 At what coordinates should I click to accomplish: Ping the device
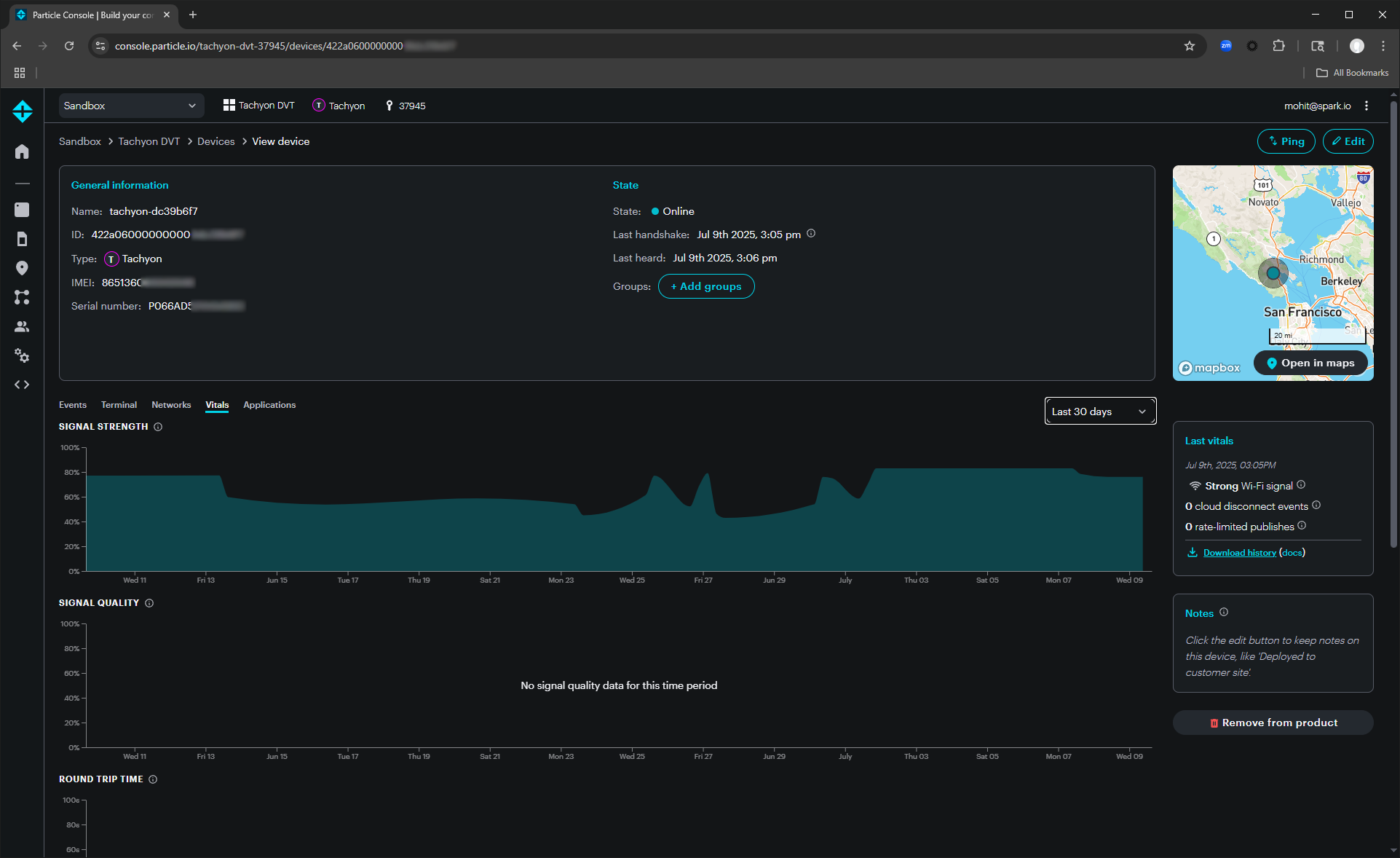(1286, 141)
